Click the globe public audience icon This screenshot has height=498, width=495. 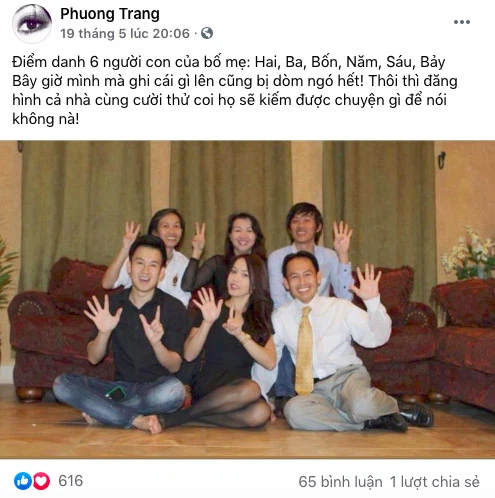point(207,33)
